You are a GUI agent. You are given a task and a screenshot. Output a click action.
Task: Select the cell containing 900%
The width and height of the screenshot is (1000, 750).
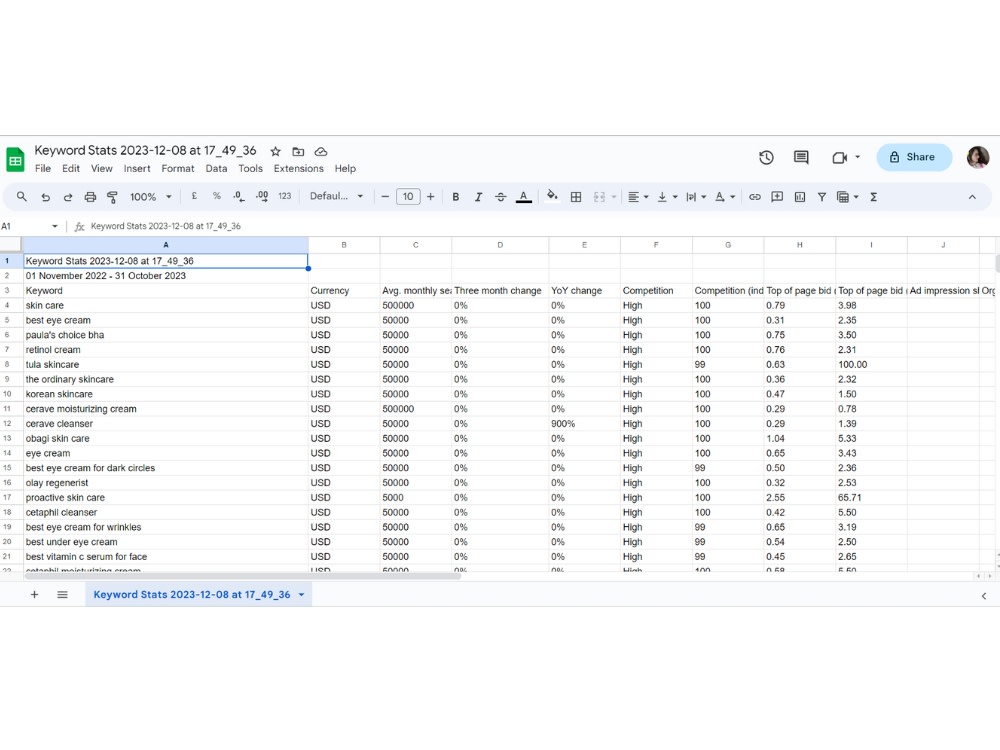coord(584,423)
